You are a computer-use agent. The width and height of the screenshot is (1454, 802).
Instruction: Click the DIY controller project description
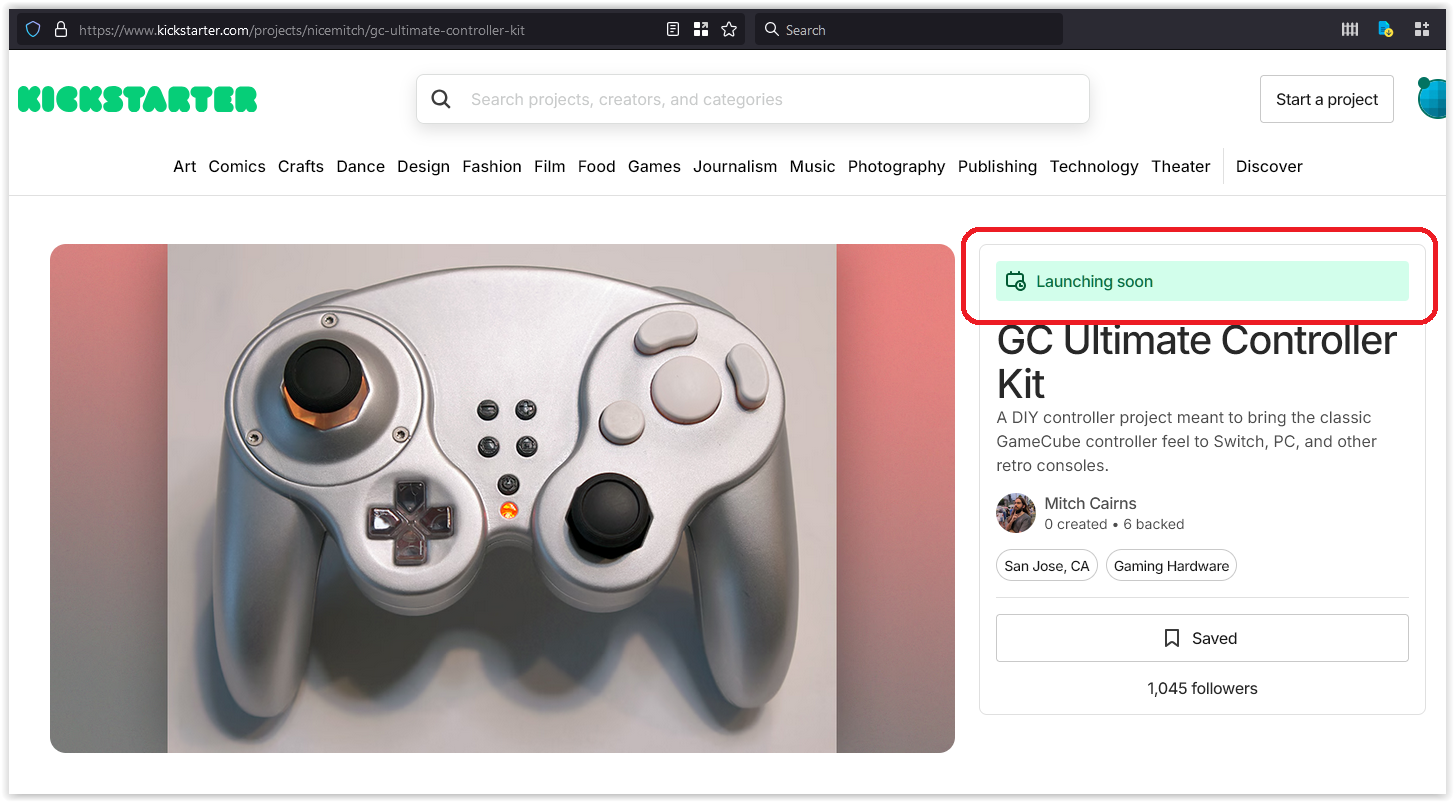[1187, 441]
